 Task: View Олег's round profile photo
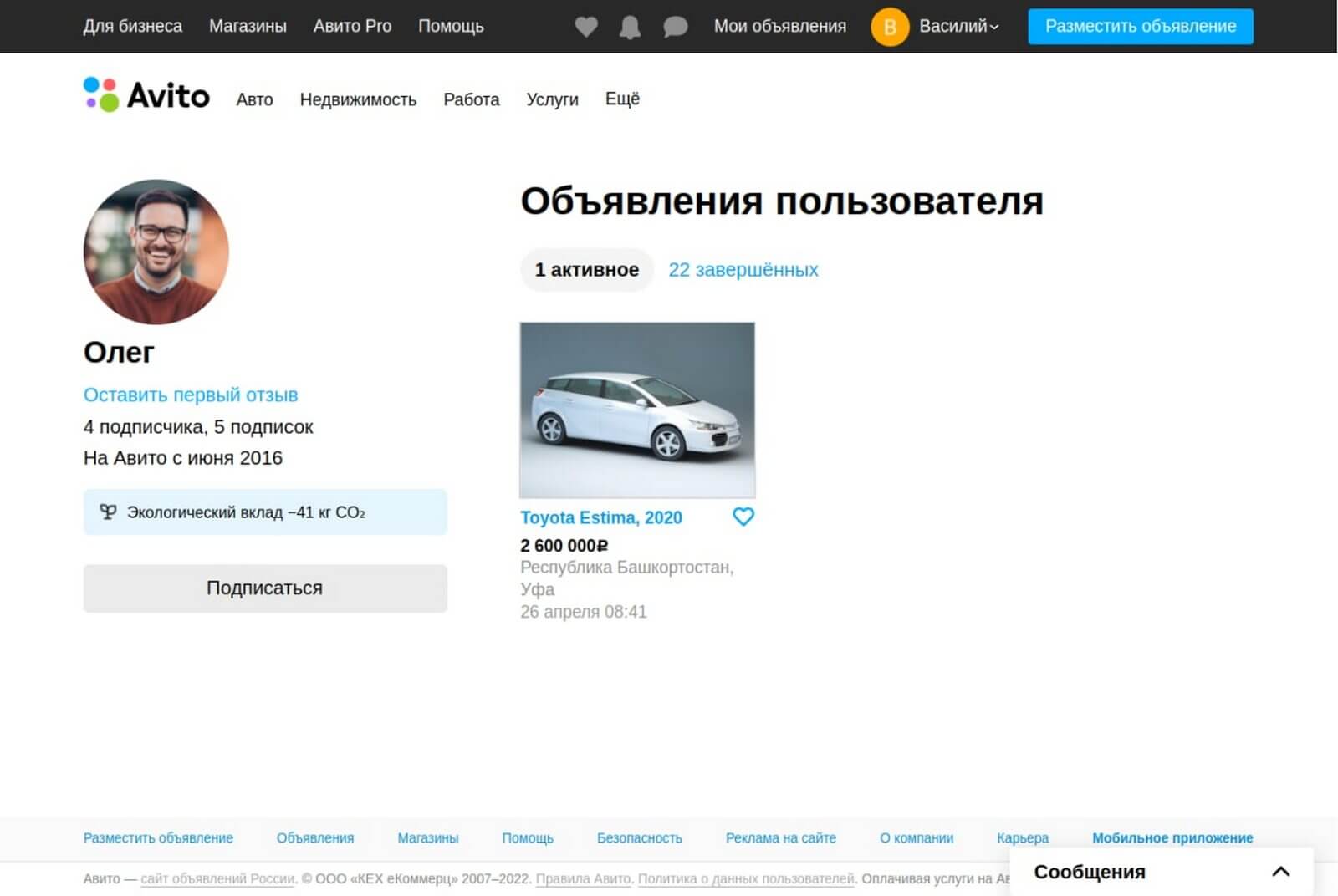(x=156, y=252)
